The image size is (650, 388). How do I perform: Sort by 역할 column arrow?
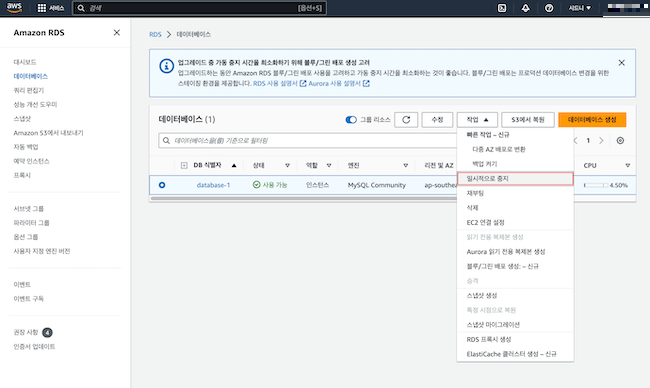(x=329, y=165)
